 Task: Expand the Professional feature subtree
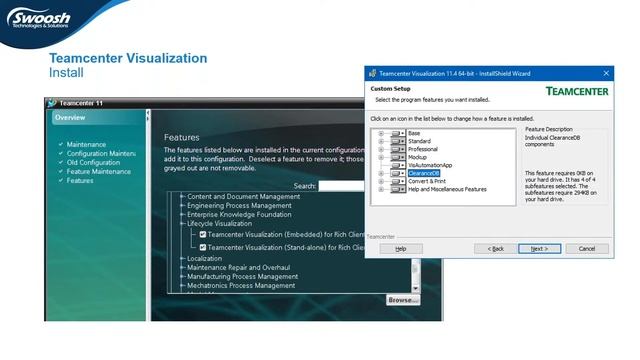381,149
